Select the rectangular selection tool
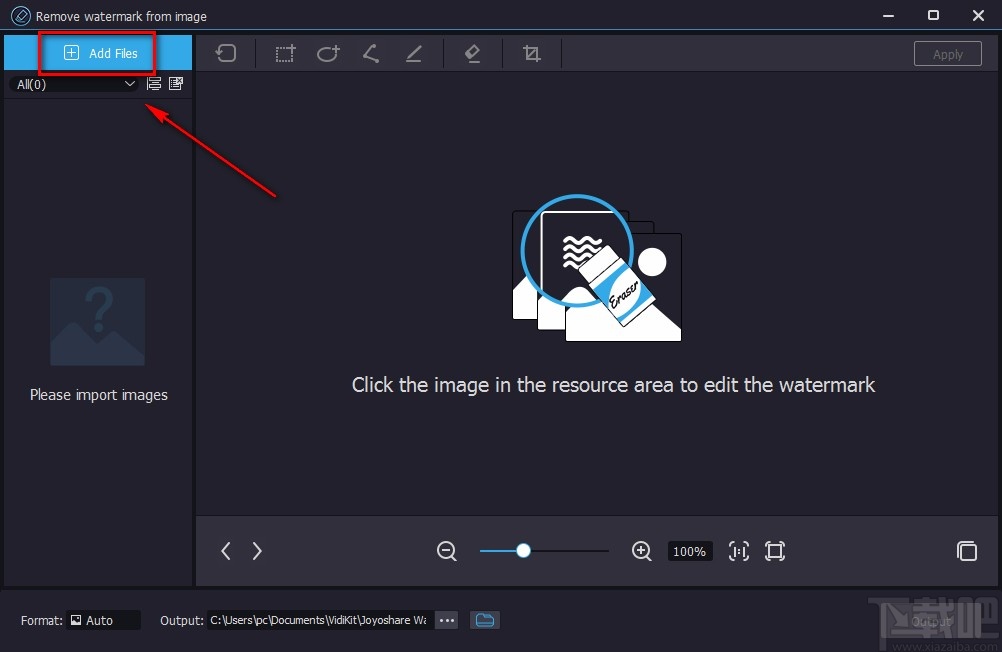1002x652 pixels. [x=284, y=53]
